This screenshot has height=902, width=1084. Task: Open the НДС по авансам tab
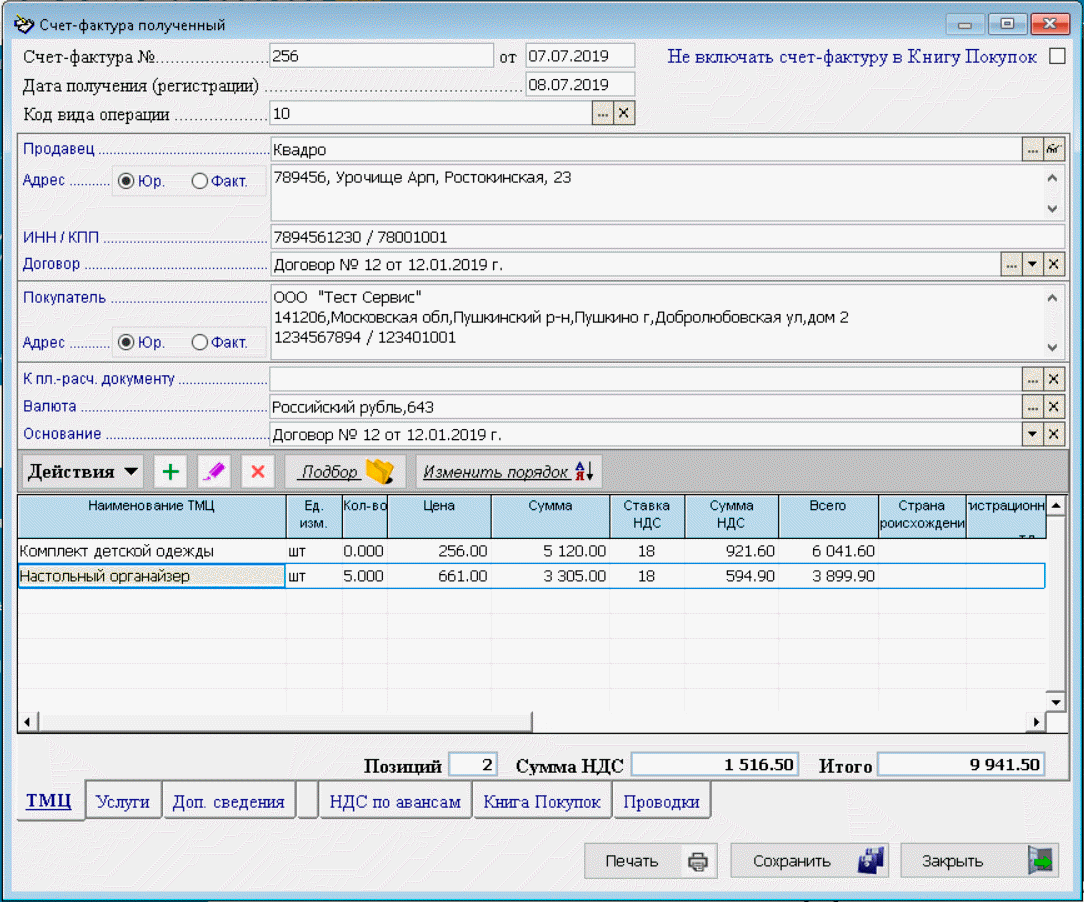tap(395, 801)
